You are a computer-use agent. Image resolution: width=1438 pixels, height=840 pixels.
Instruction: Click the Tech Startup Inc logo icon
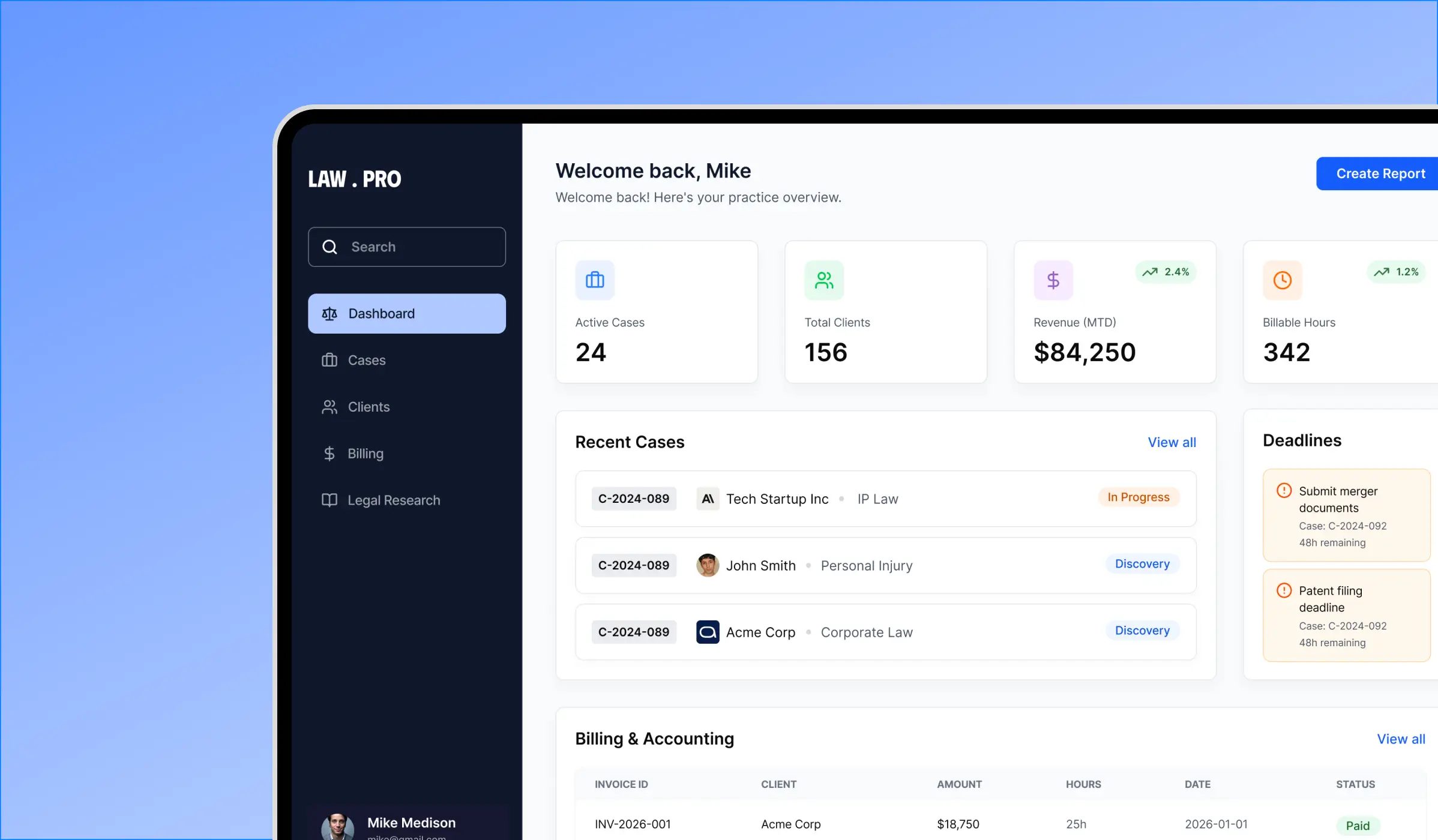[708, 499]
